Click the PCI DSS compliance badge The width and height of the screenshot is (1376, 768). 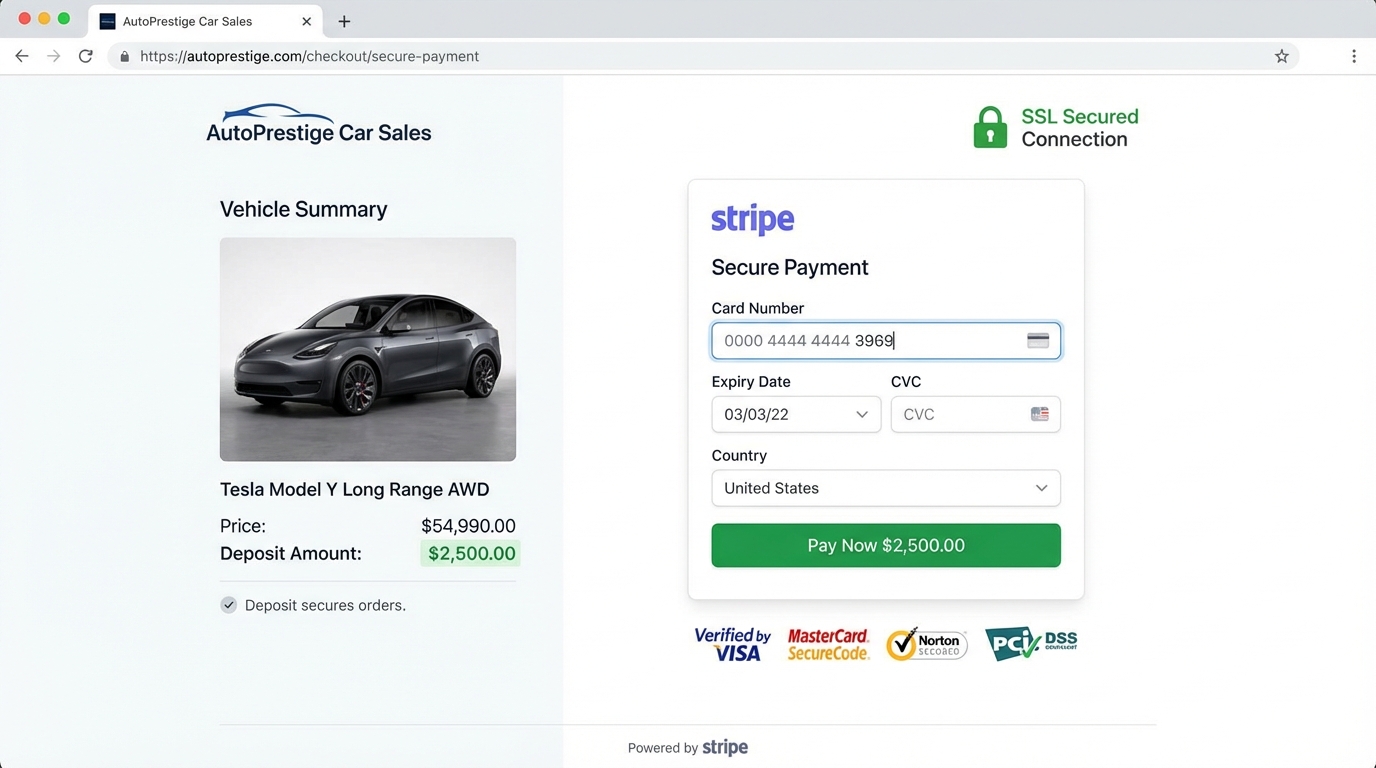1030,643
